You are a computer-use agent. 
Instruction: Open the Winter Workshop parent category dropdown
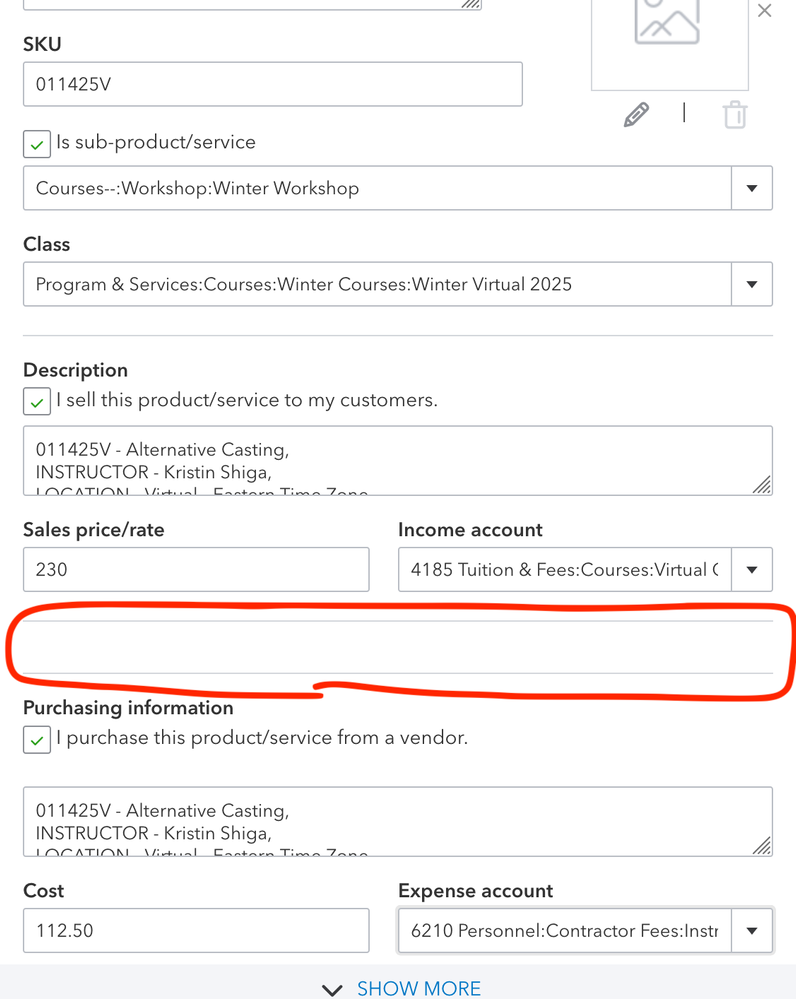(x=752, y=188)
